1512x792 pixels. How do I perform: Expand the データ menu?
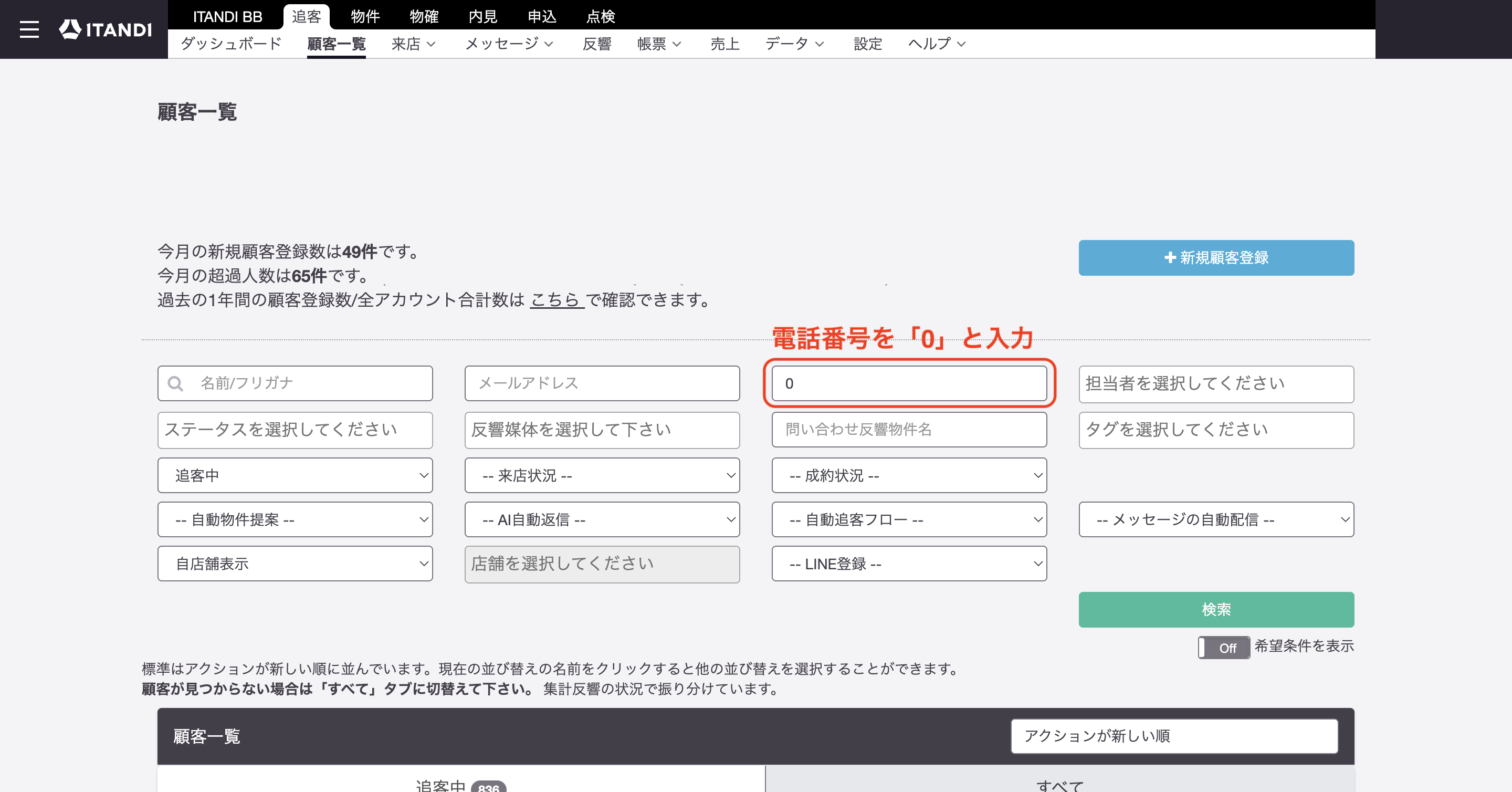[x=795, y=44]
